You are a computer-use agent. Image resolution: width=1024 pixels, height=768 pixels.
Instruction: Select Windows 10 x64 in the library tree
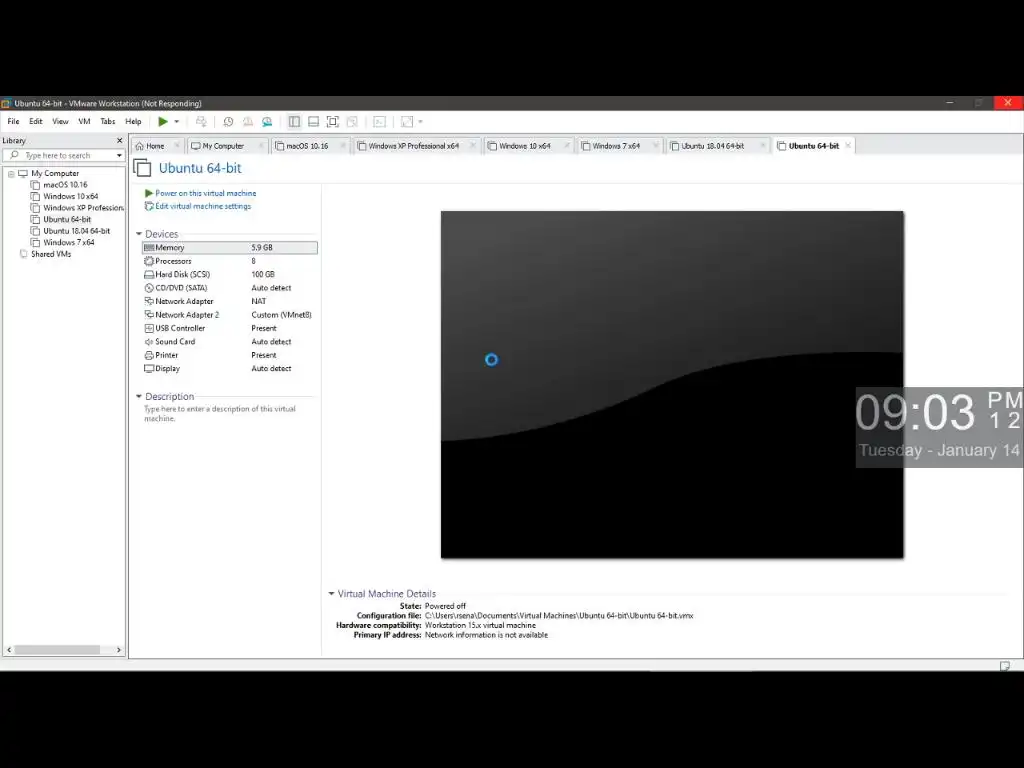click(x=71, y=197)
